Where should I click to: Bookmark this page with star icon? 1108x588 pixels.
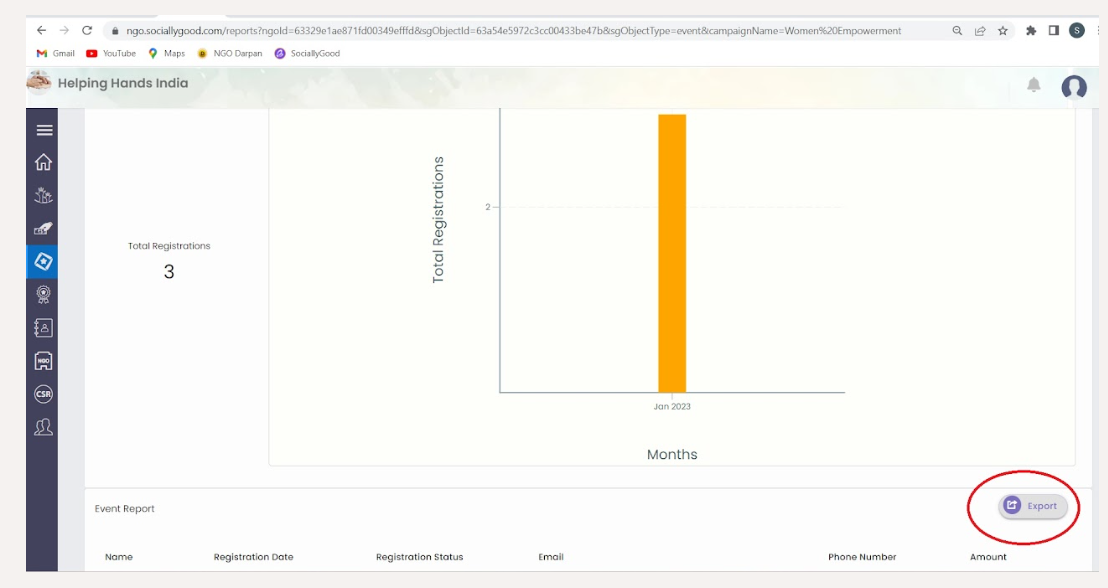coord(1002,30)
